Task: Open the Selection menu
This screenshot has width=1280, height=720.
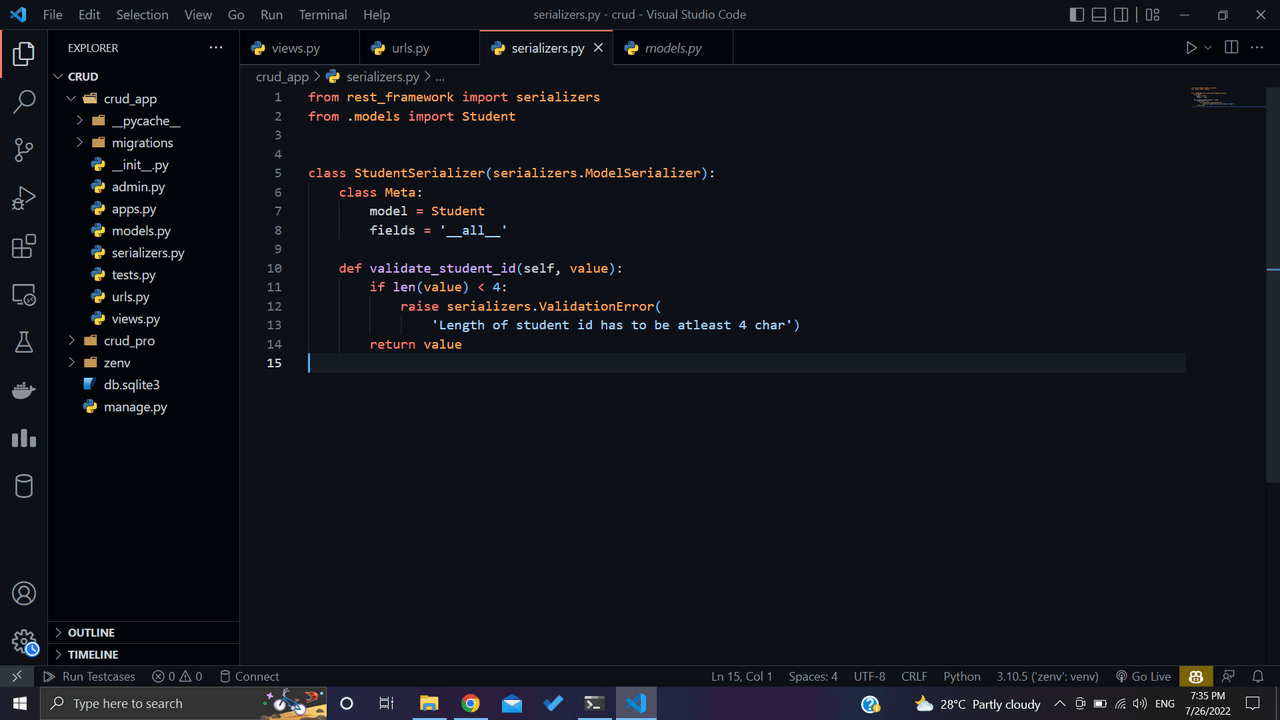Action: [142, 15]
